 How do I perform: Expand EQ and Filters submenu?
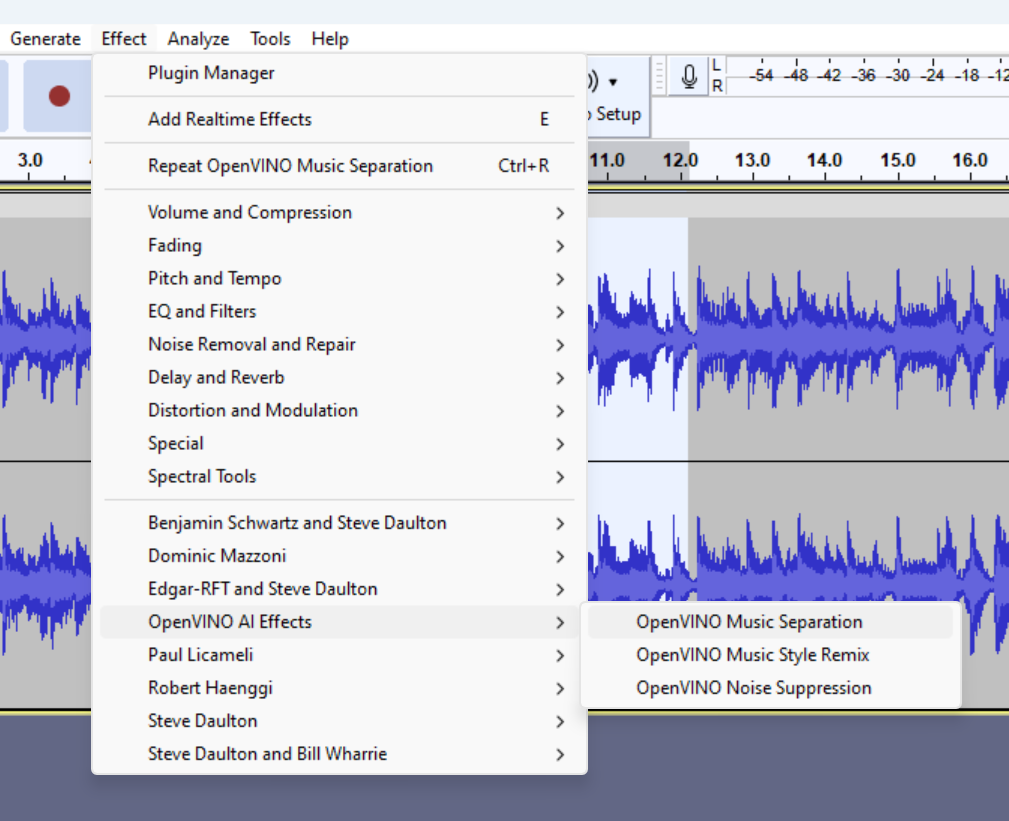[339, 311]
